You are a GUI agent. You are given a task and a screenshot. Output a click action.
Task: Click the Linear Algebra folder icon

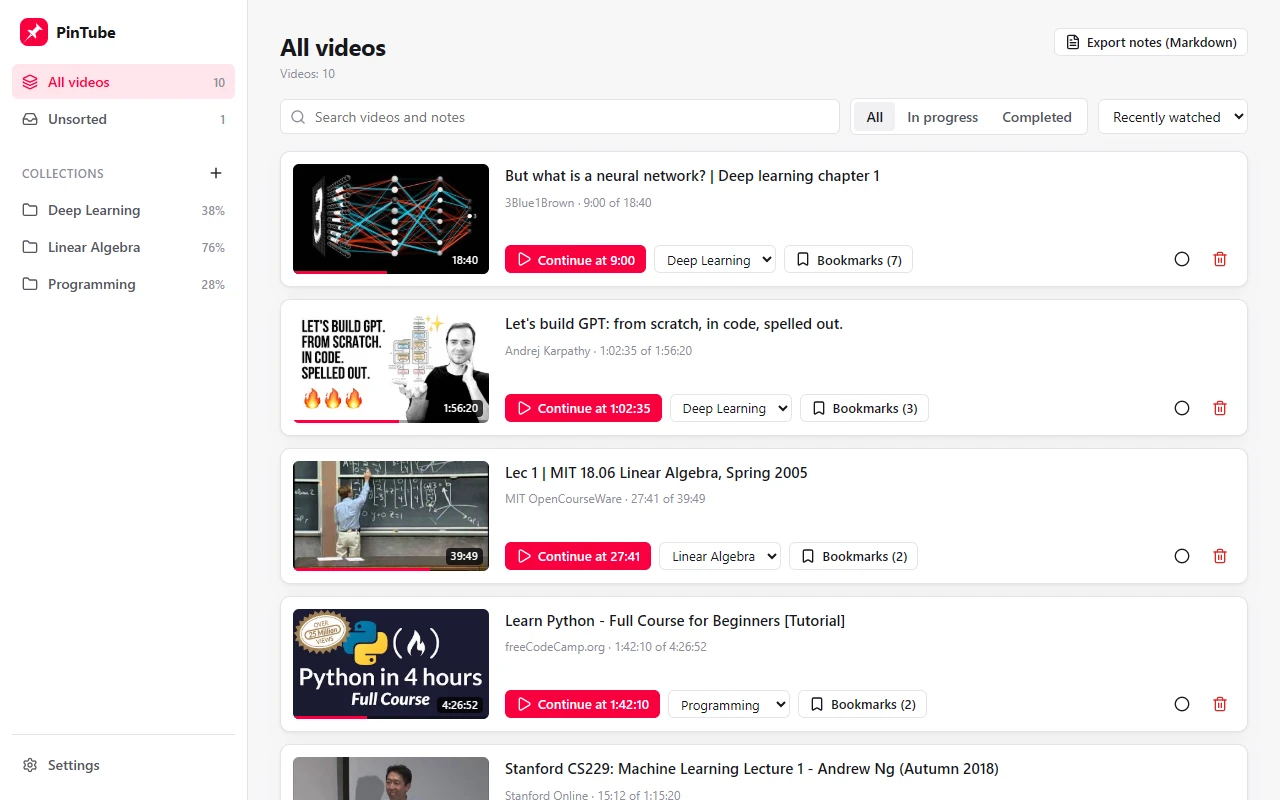[30, 247]
